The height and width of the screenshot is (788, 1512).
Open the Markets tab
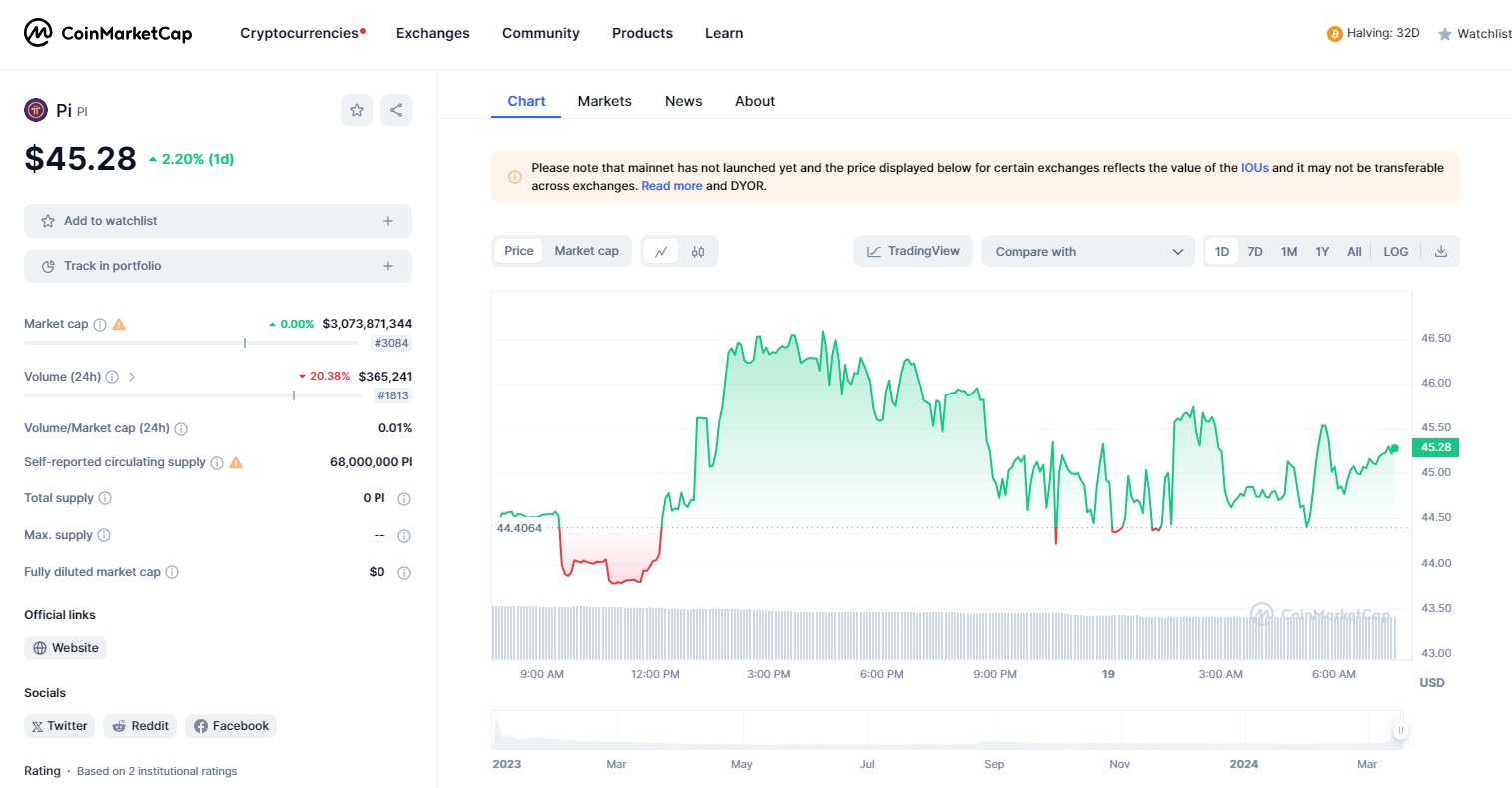point(604,101)
